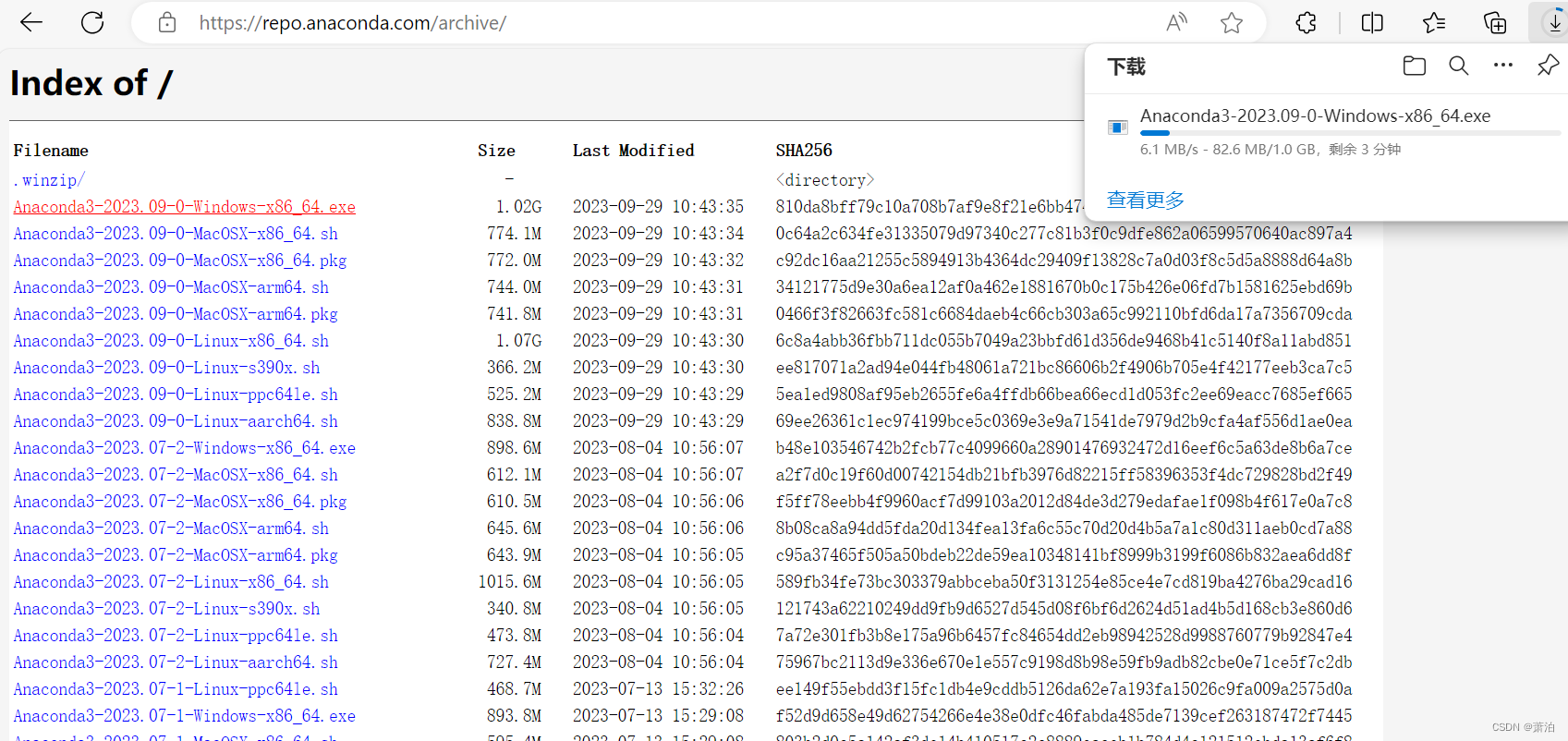Add this page to favorites star

tap(1232, 22)
